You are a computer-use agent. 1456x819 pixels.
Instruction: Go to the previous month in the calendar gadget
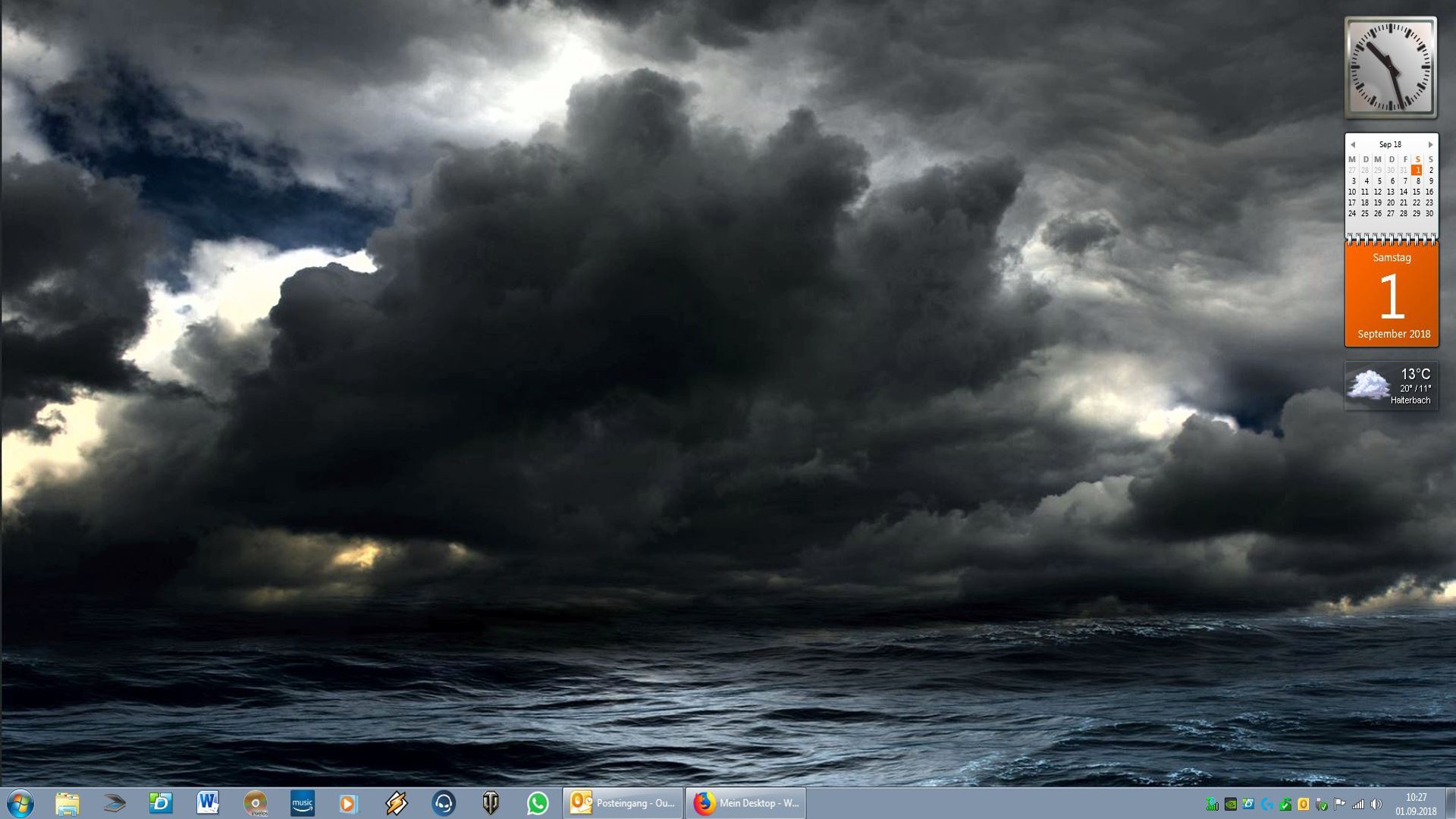click(x=1353, y=145)
